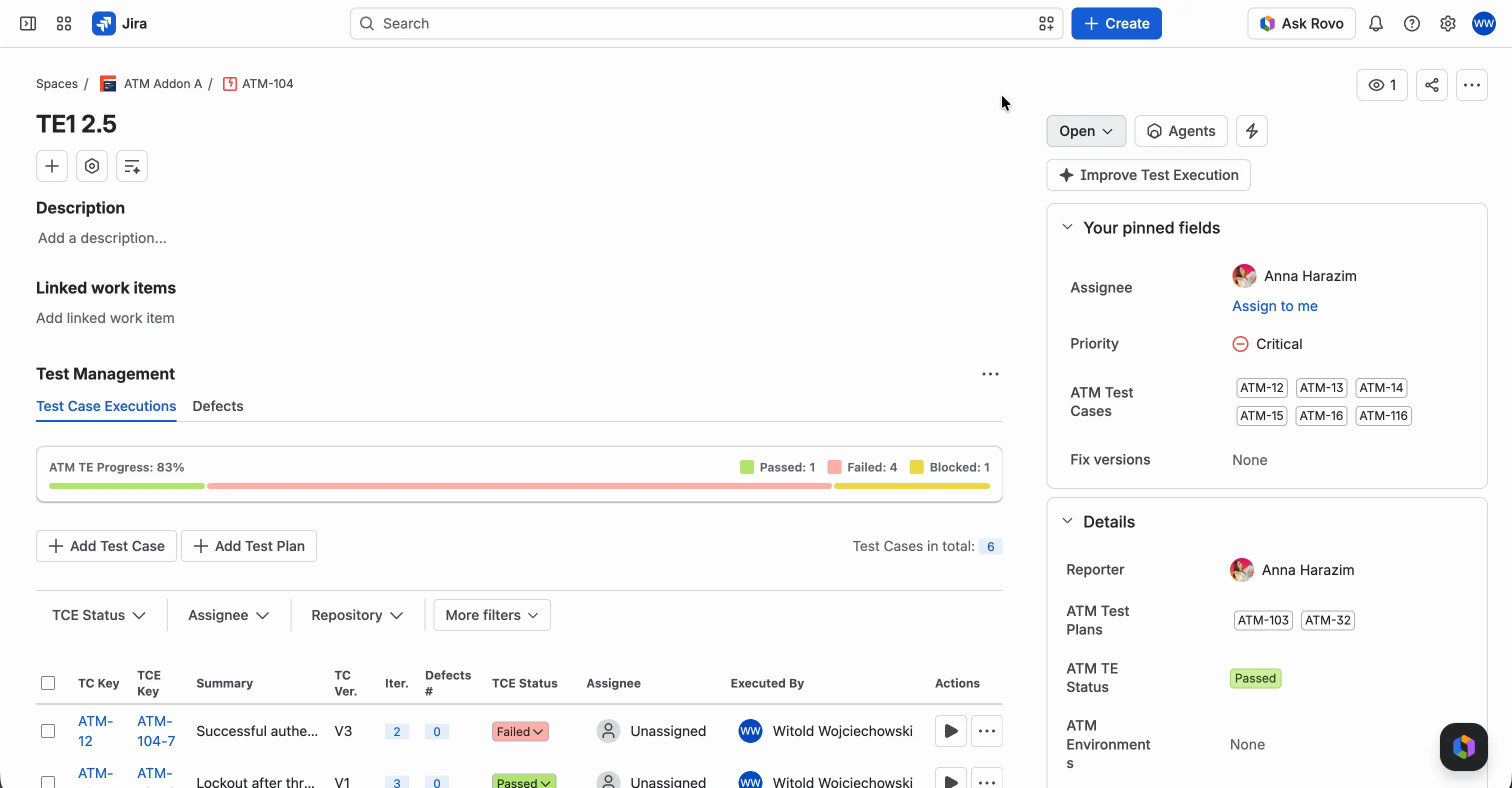Click the Assign to me link

coord(1274,305)
